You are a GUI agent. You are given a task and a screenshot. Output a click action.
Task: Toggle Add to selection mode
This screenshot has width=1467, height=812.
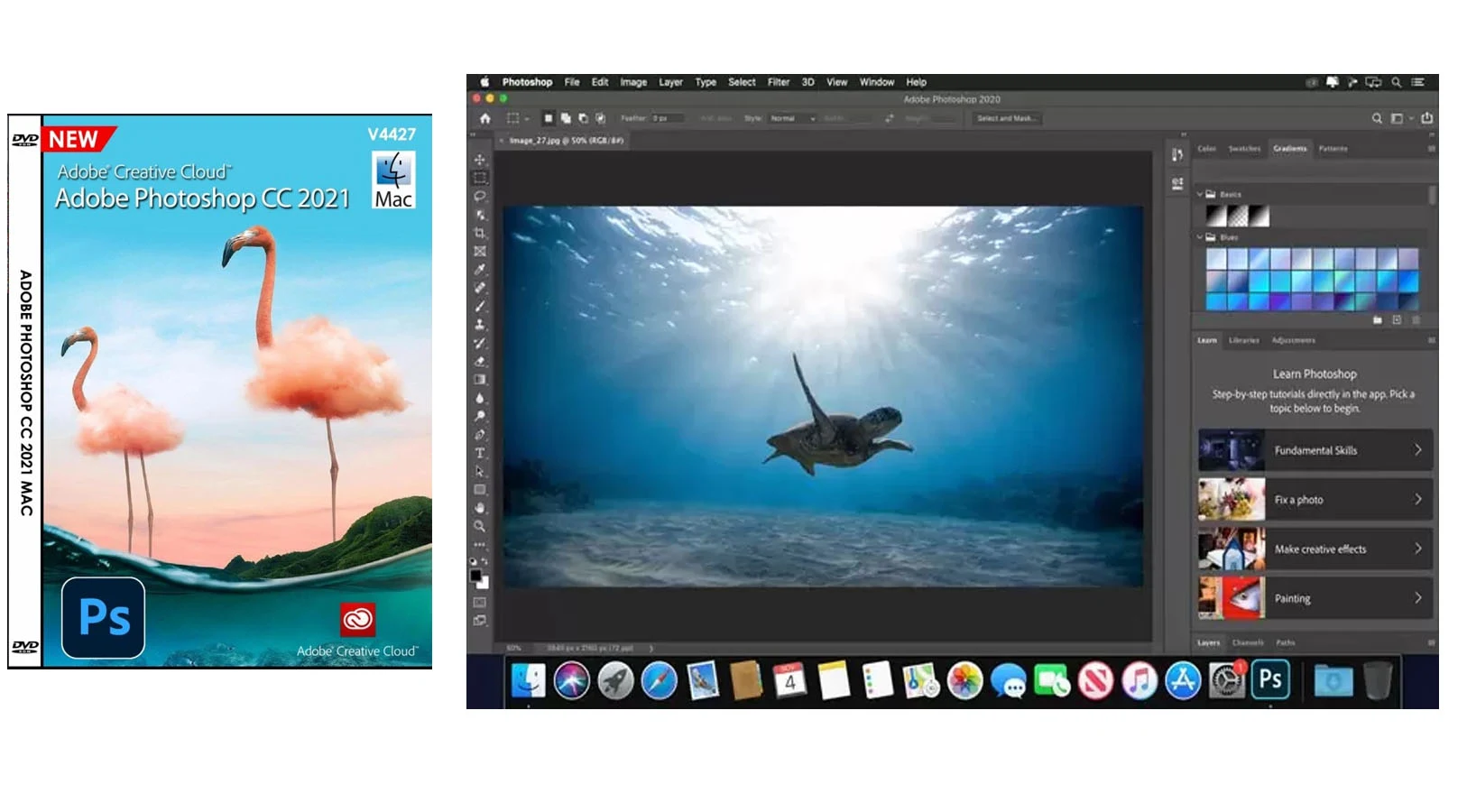(x=566, y=118)
